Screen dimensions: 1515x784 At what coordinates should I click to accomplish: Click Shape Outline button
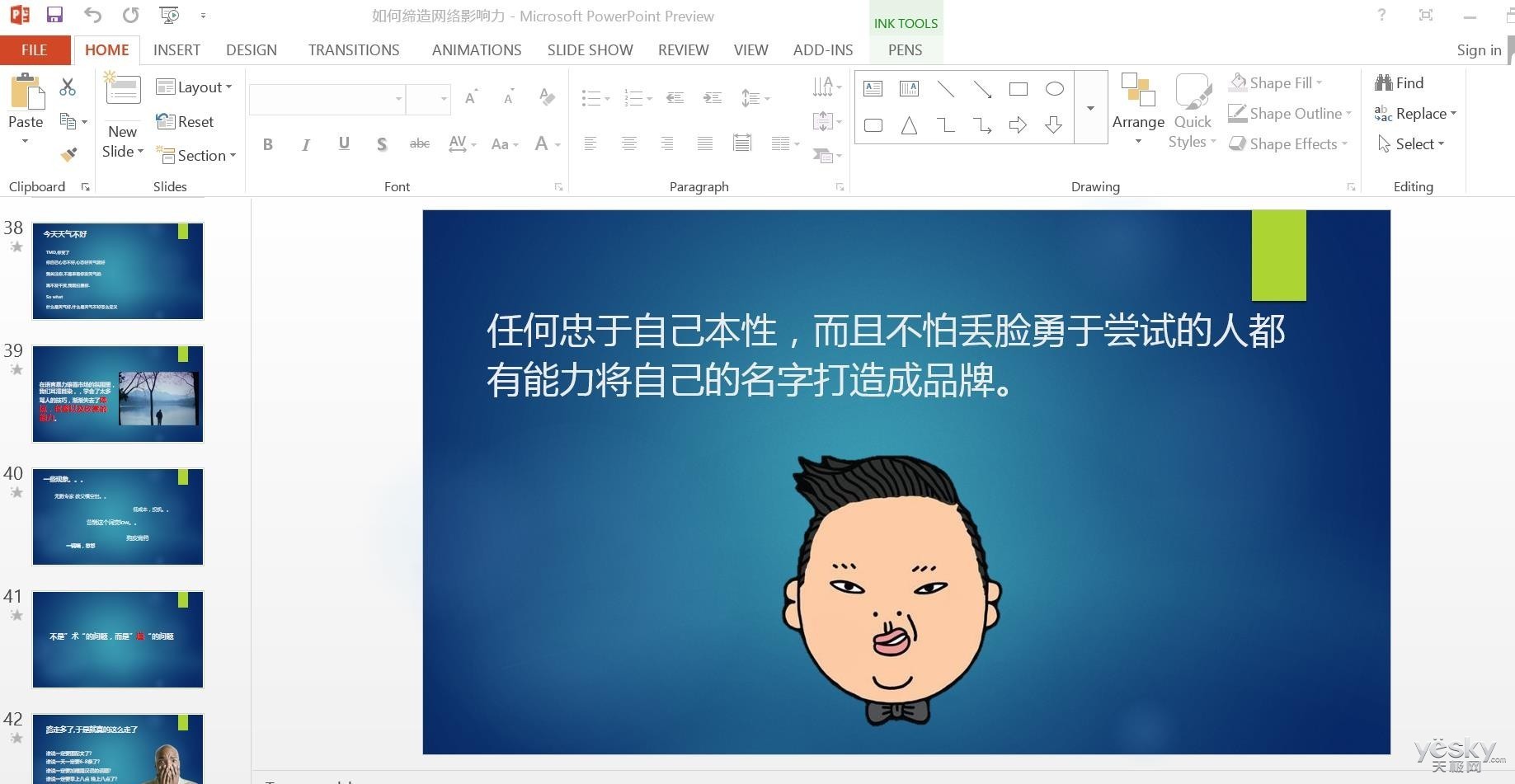point(1290,113)
